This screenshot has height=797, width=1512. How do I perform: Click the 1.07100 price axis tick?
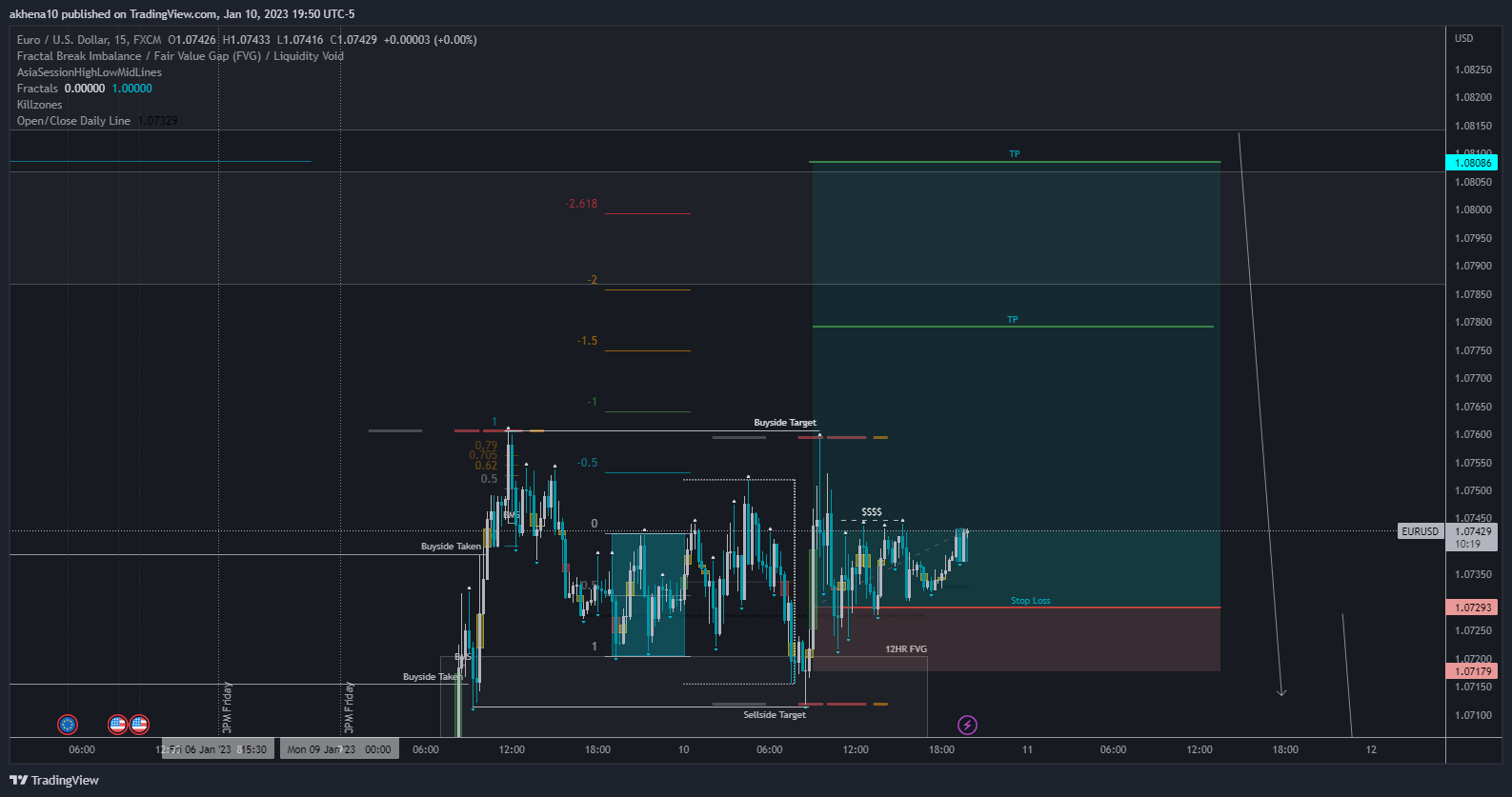(1473, 715)
